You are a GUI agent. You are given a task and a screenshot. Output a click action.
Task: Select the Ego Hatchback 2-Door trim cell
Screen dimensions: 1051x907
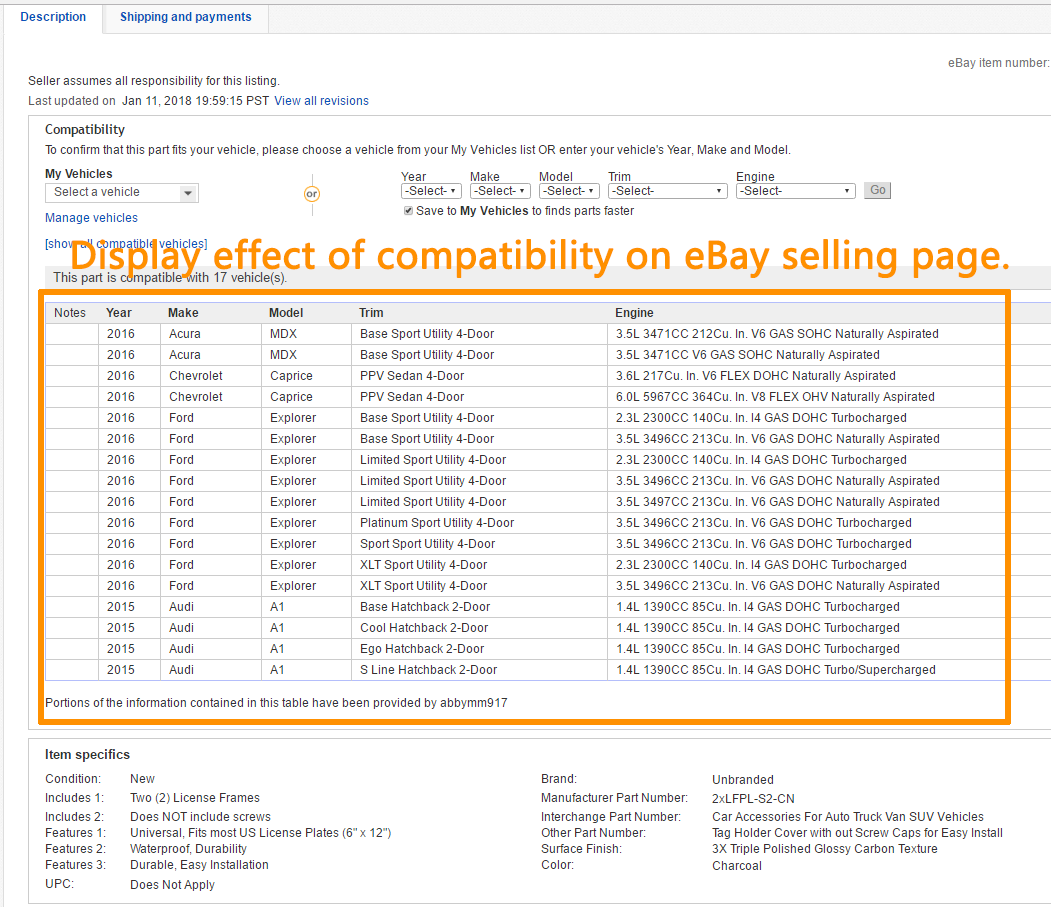pos(422,649)
